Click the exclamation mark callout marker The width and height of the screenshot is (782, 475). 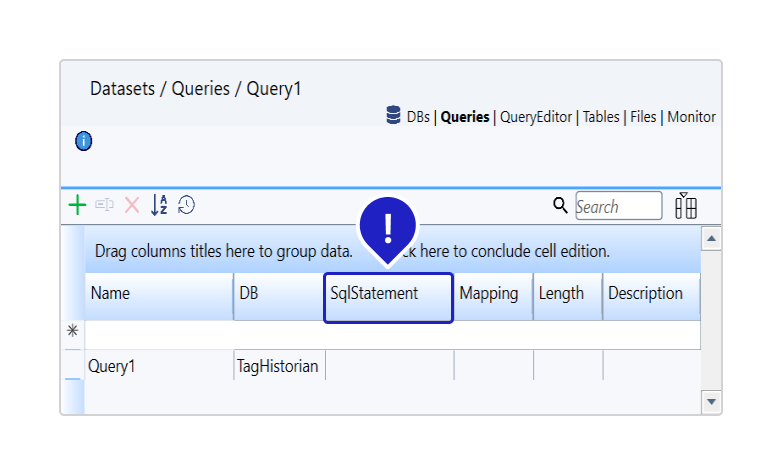click(387, 222)
